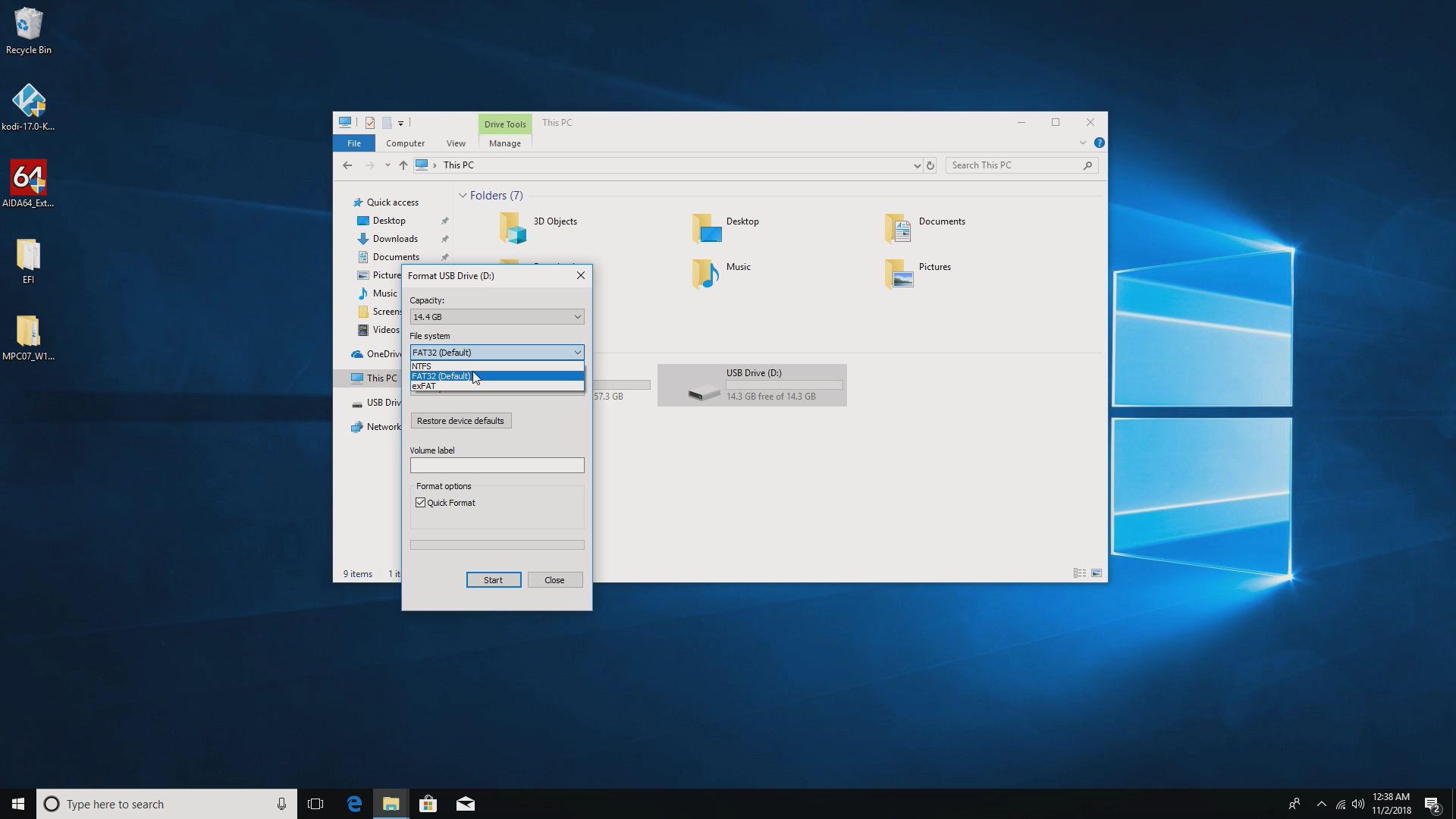
Task: Switch to large icons view in status bar
Action: tap(1097, 573)
